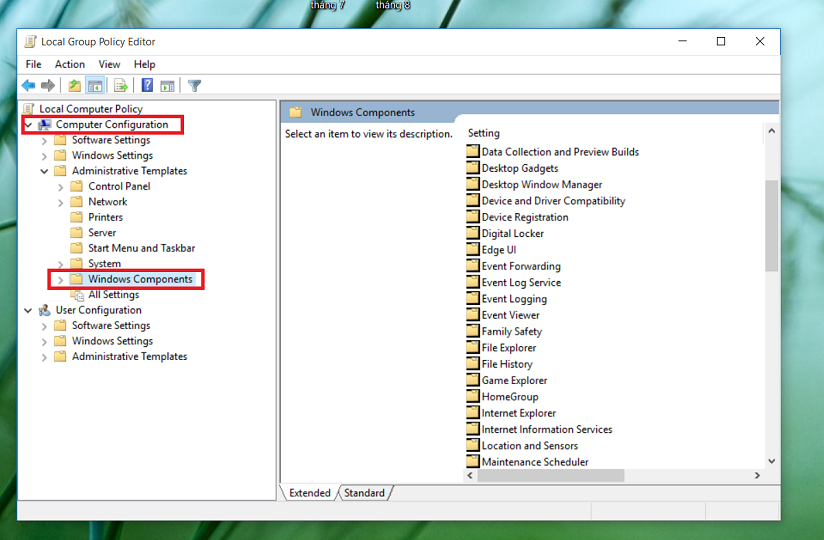Select the Device Registration entry
The image size is (824, 540).
pyautogui.click(x=525, y=217)
